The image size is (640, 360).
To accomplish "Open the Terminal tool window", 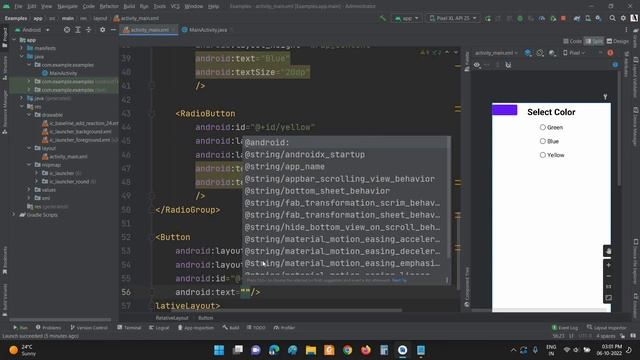I will 129,327.
